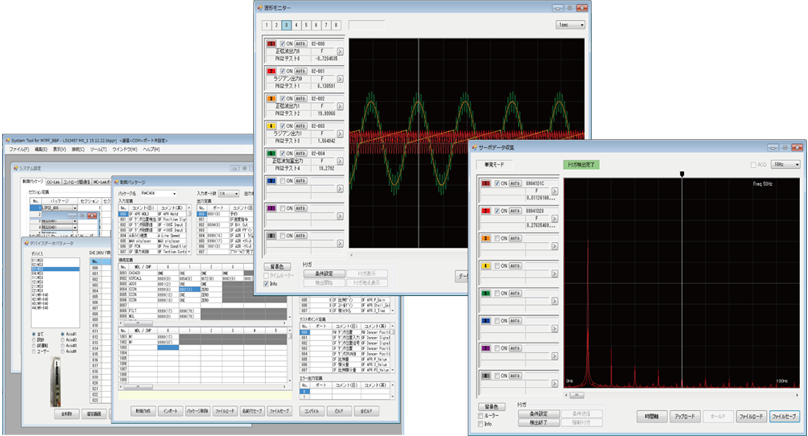The height and width of the screenshot is (436, 808).
Task: Open details arrow for waveform channel 2
Action: pyautogui.click(x=340, y=79)
